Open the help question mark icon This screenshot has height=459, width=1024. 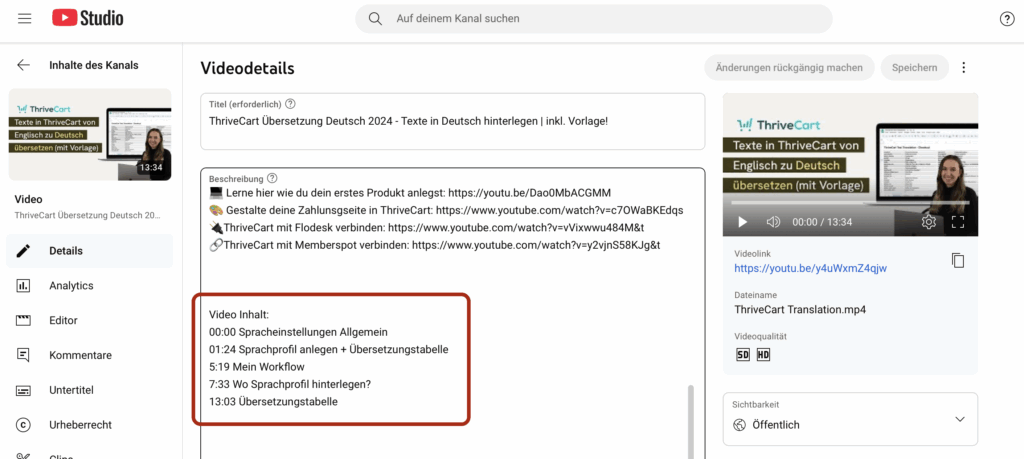pos(1007,19)
